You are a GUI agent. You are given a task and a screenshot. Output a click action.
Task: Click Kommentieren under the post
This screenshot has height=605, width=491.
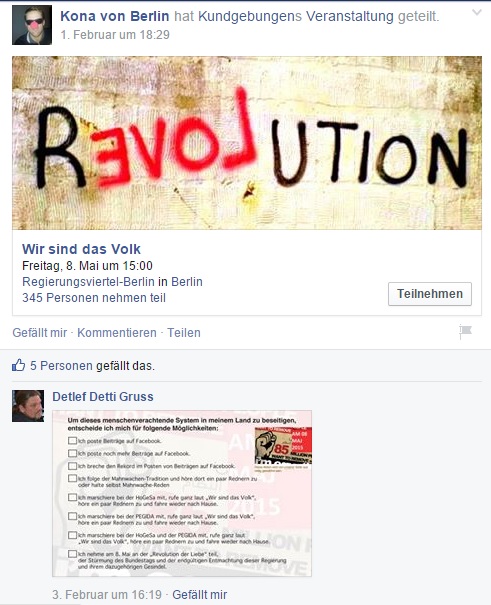[117, 333]
